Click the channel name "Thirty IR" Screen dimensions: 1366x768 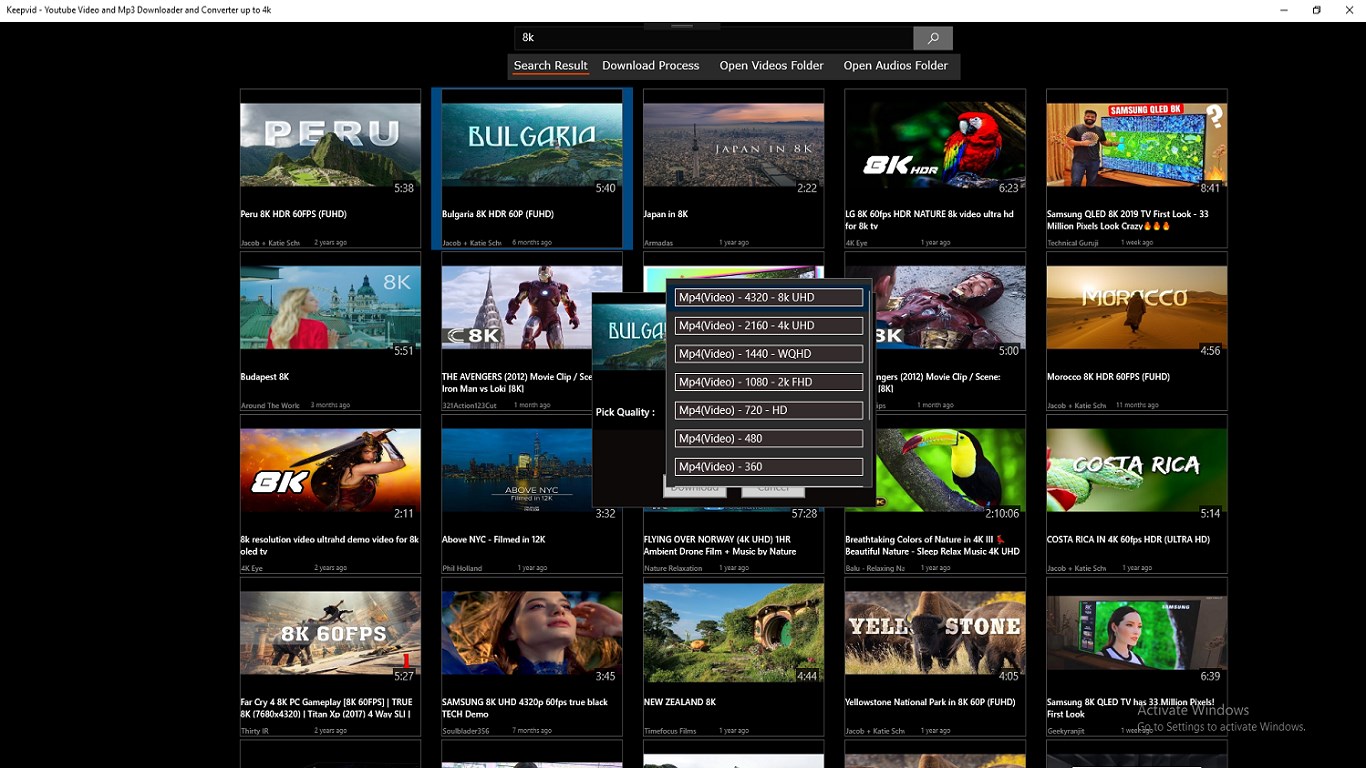[255, 731]
